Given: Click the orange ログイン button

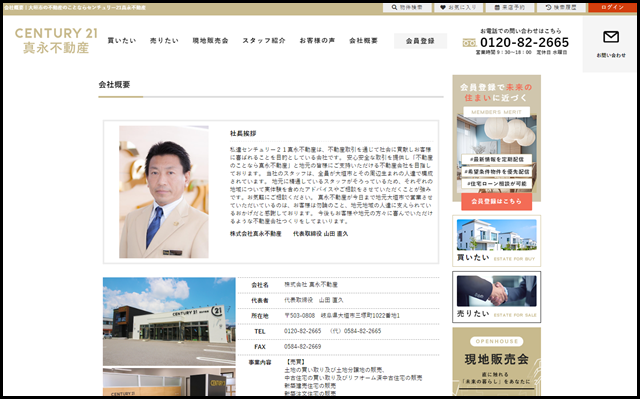Looking at the screenshot, I should [x=612, y=7].
